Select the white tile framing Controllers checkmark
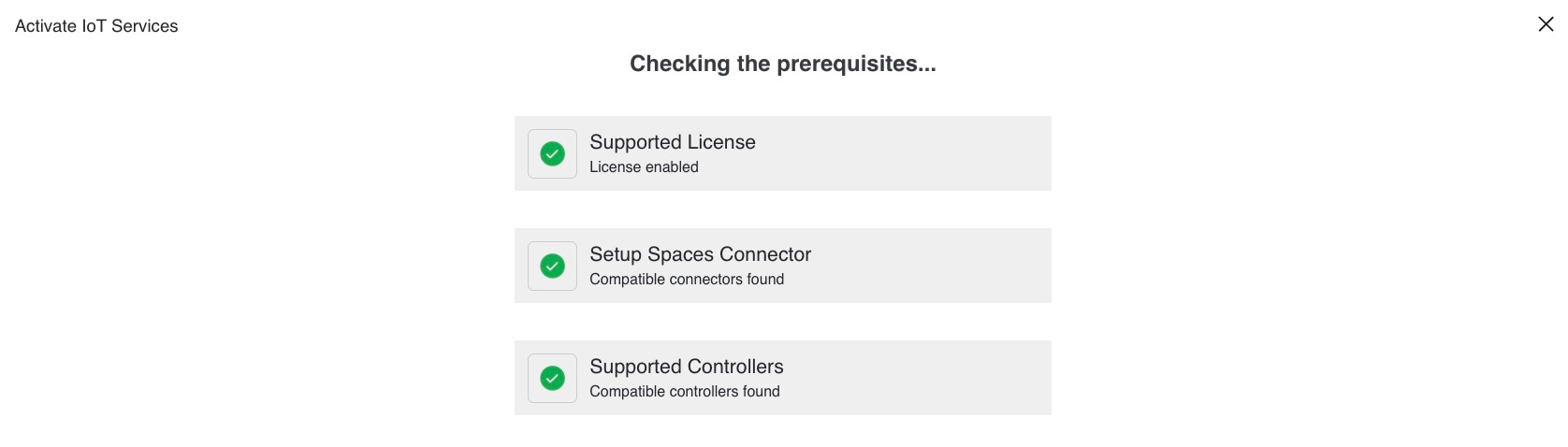 552,378
